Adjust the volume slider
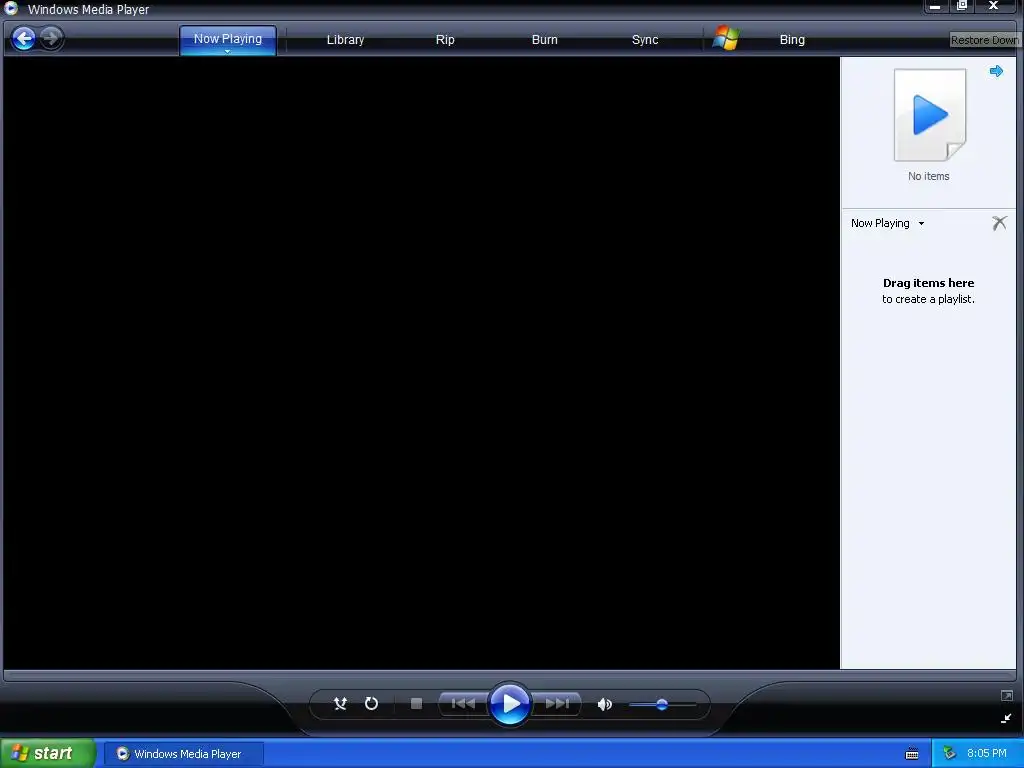 click(x=662, y=704)
